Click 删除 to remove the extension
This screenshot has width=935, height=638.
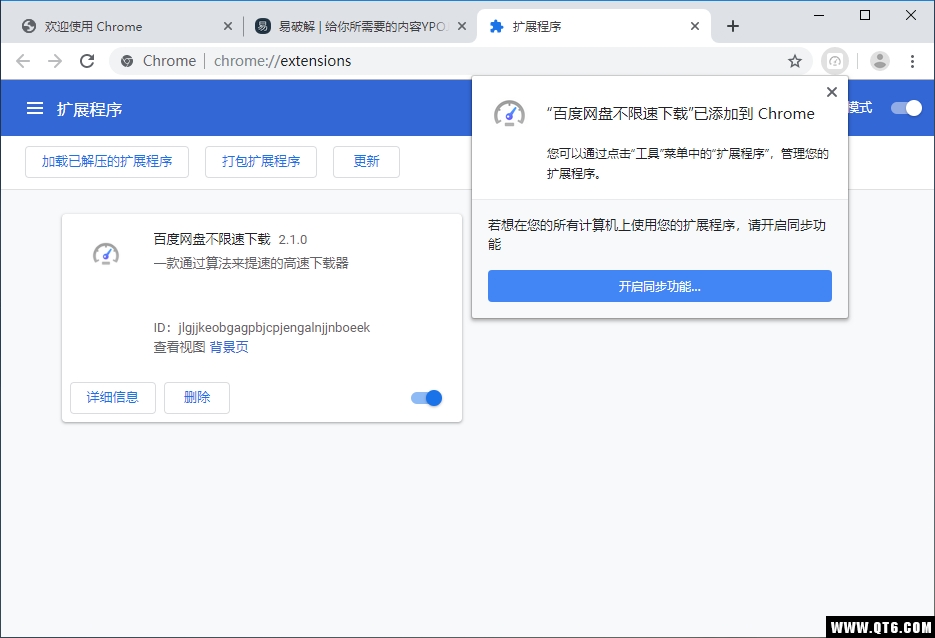tap(197, 398)
